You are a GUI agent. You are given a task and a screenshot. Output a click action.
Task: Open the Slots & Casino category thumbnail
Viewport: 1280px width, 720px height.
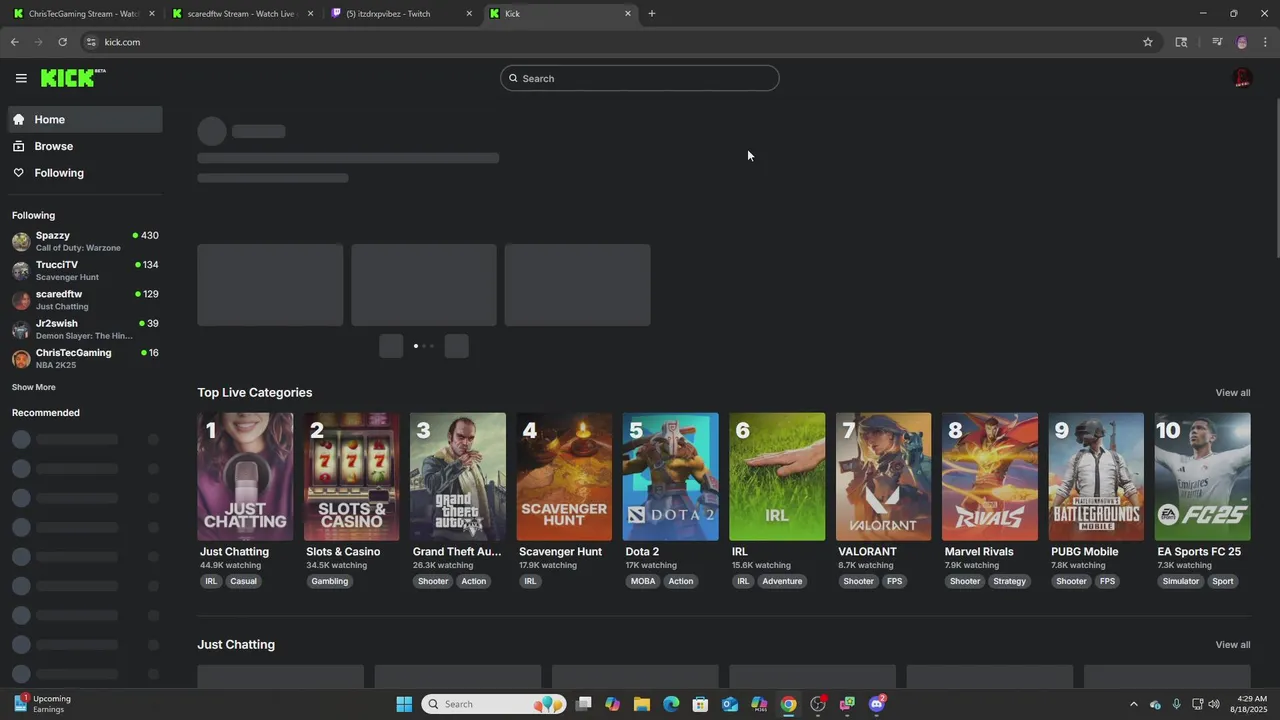click(x=351, y=477)
